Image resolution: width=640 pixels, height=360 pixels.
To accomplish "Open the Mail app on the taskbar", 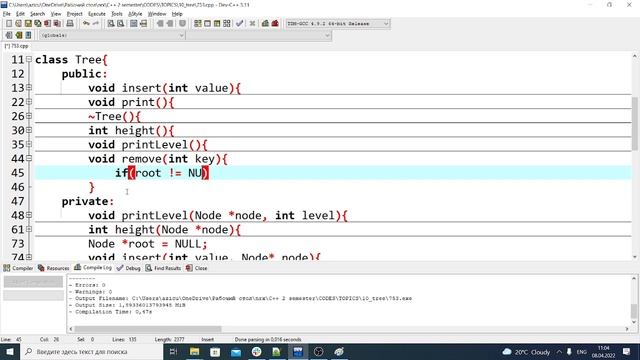I will (x=236, y=351).
